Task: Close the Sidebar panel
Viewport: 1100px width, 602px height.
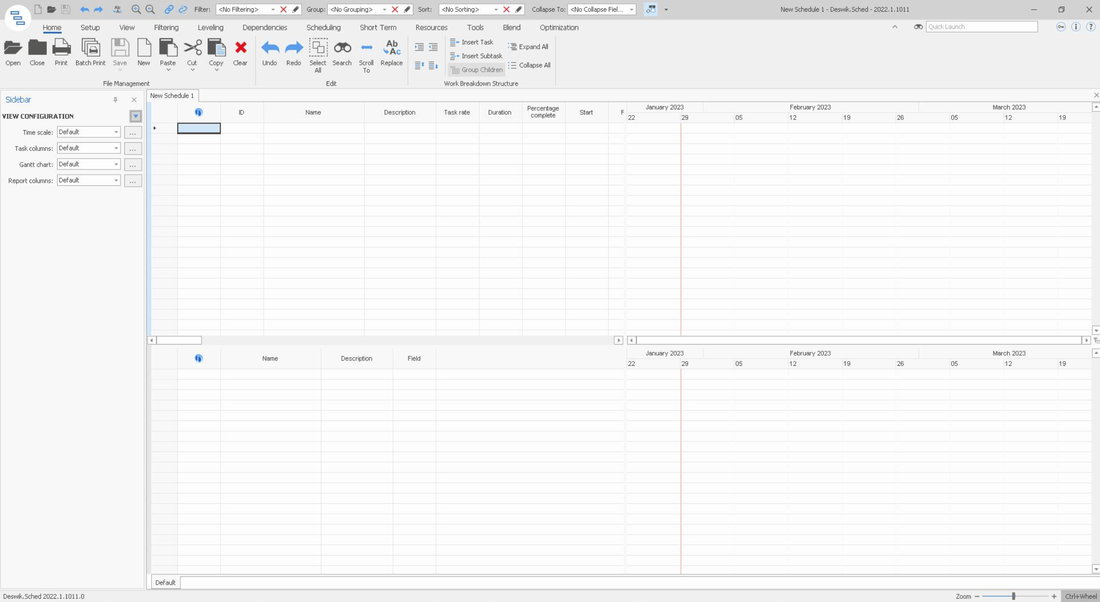Action: click(x=134, y=100)
